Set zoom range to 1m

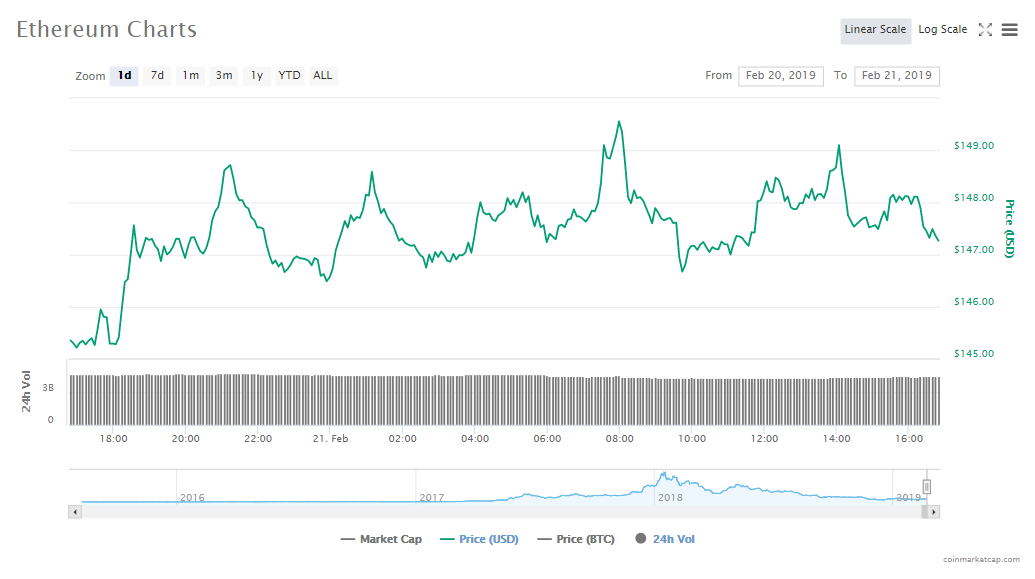point(190,76)
